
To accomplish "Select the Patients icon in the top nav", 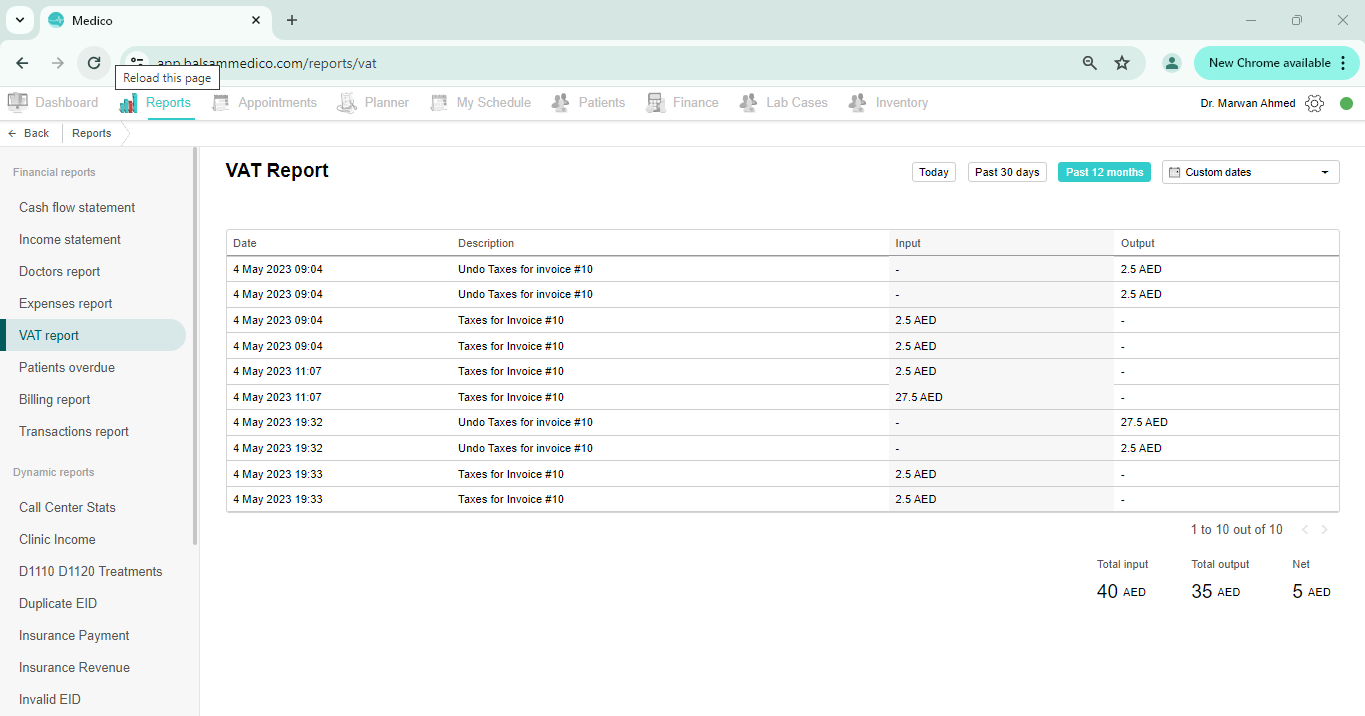I will pos(561,102).
